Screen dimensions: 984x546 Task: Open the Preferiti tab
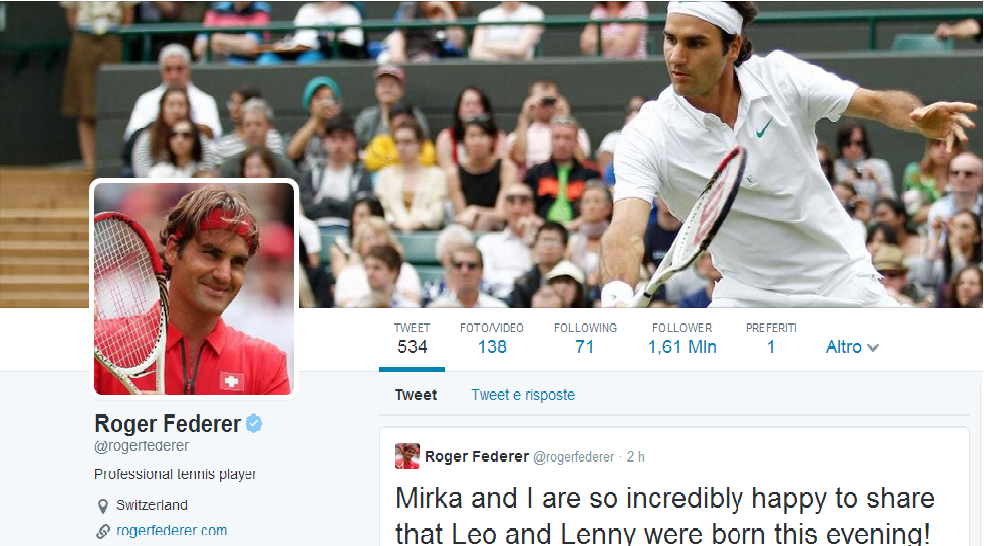(771, 339)
